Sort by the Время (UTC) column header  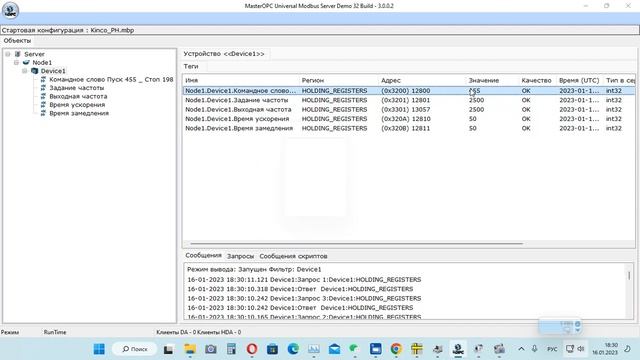tap(579, 80)
